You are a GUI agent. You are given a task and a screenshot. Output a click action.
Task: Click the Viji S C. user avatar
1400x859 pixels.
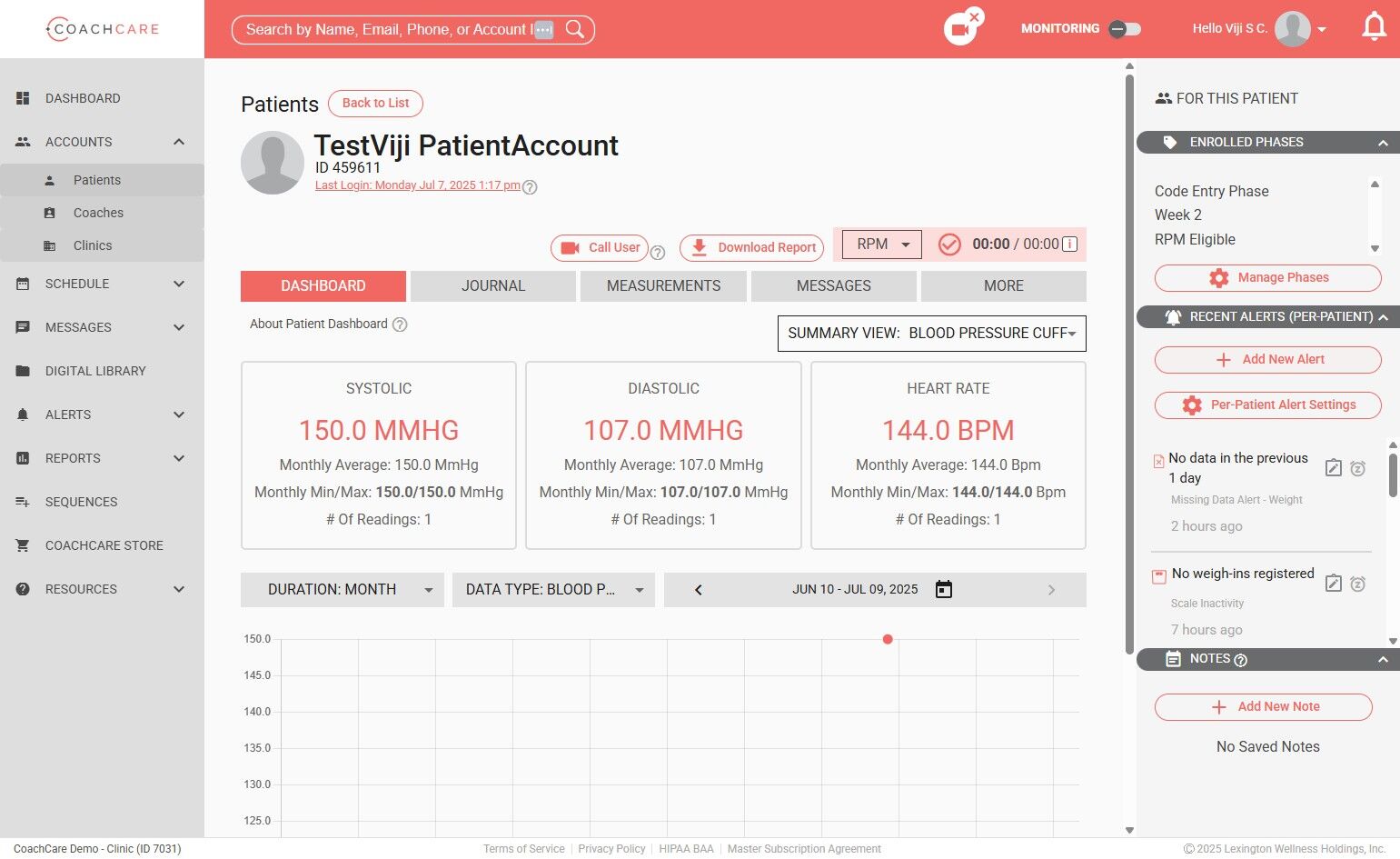click(1292, 29)
